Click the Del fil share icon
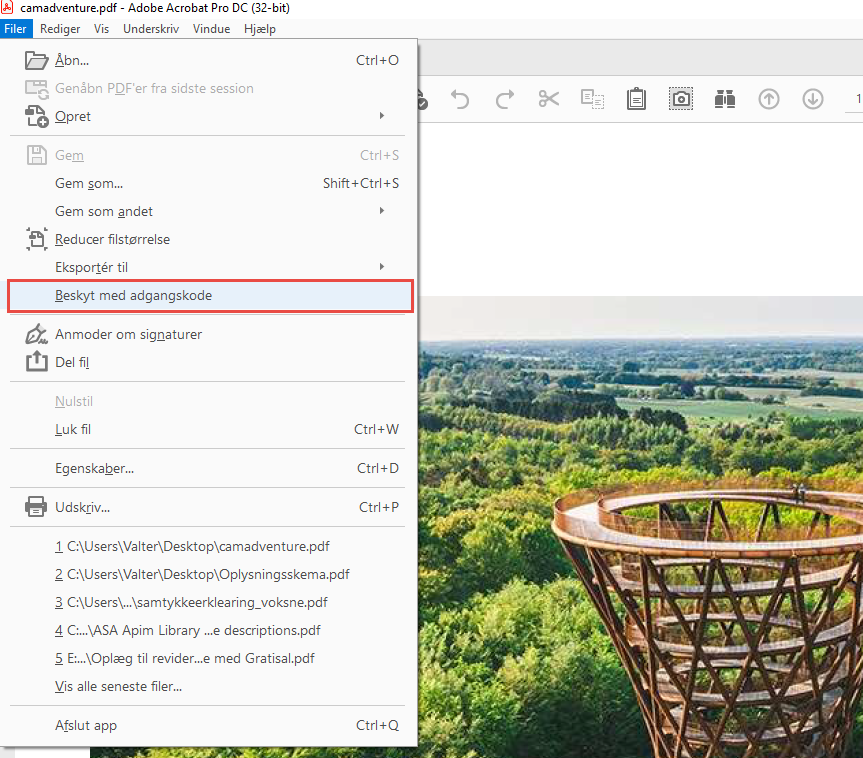This screenshot has height=758, width=863. tap(36, 362)
